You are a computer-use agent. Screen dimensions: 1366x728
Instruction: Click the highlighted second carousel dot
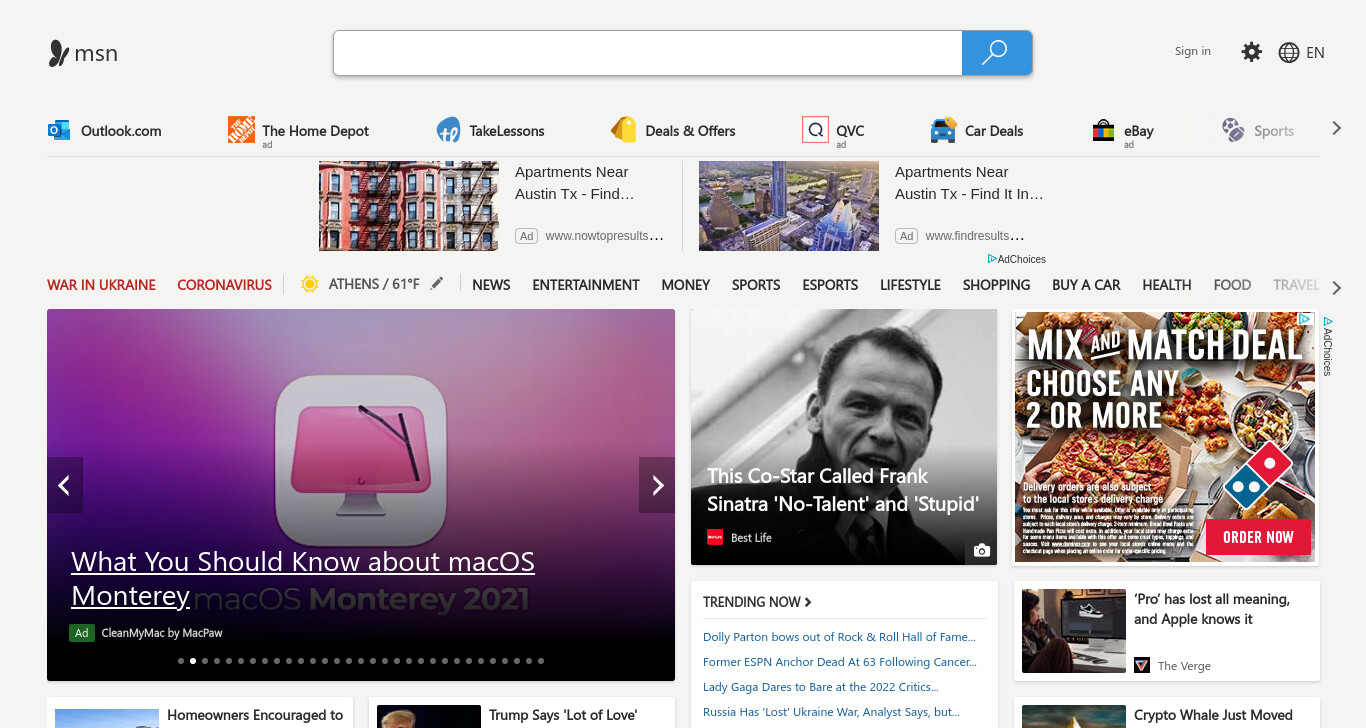coord(193,661)
